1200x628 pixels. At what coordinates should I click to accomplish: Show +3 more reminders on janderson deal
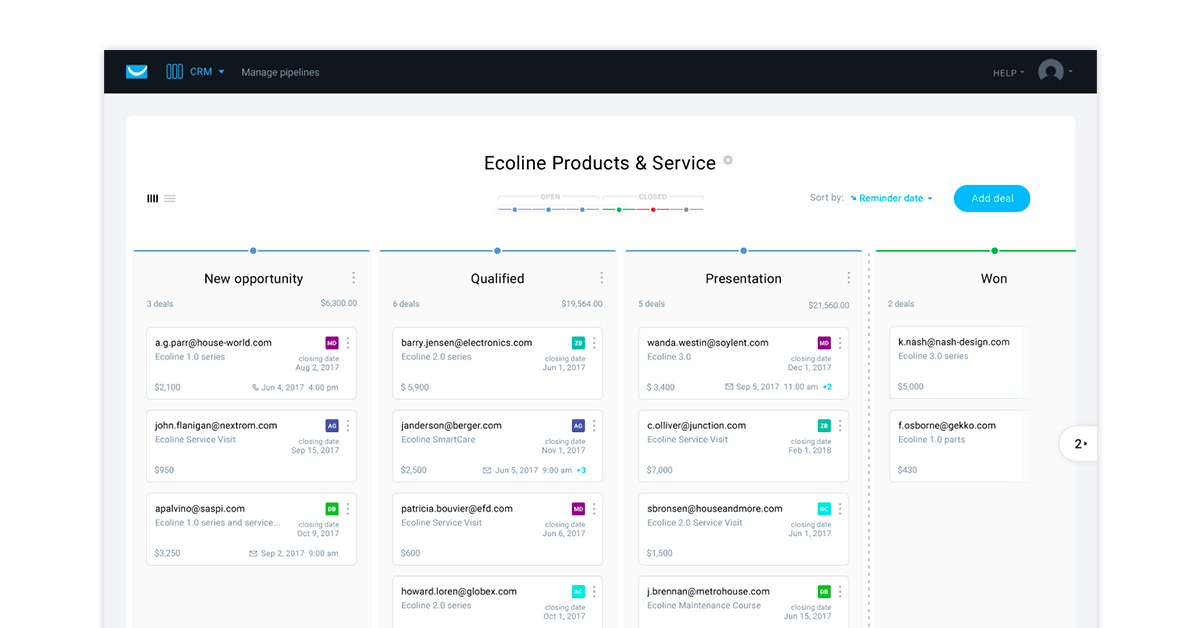click(581, 470)
